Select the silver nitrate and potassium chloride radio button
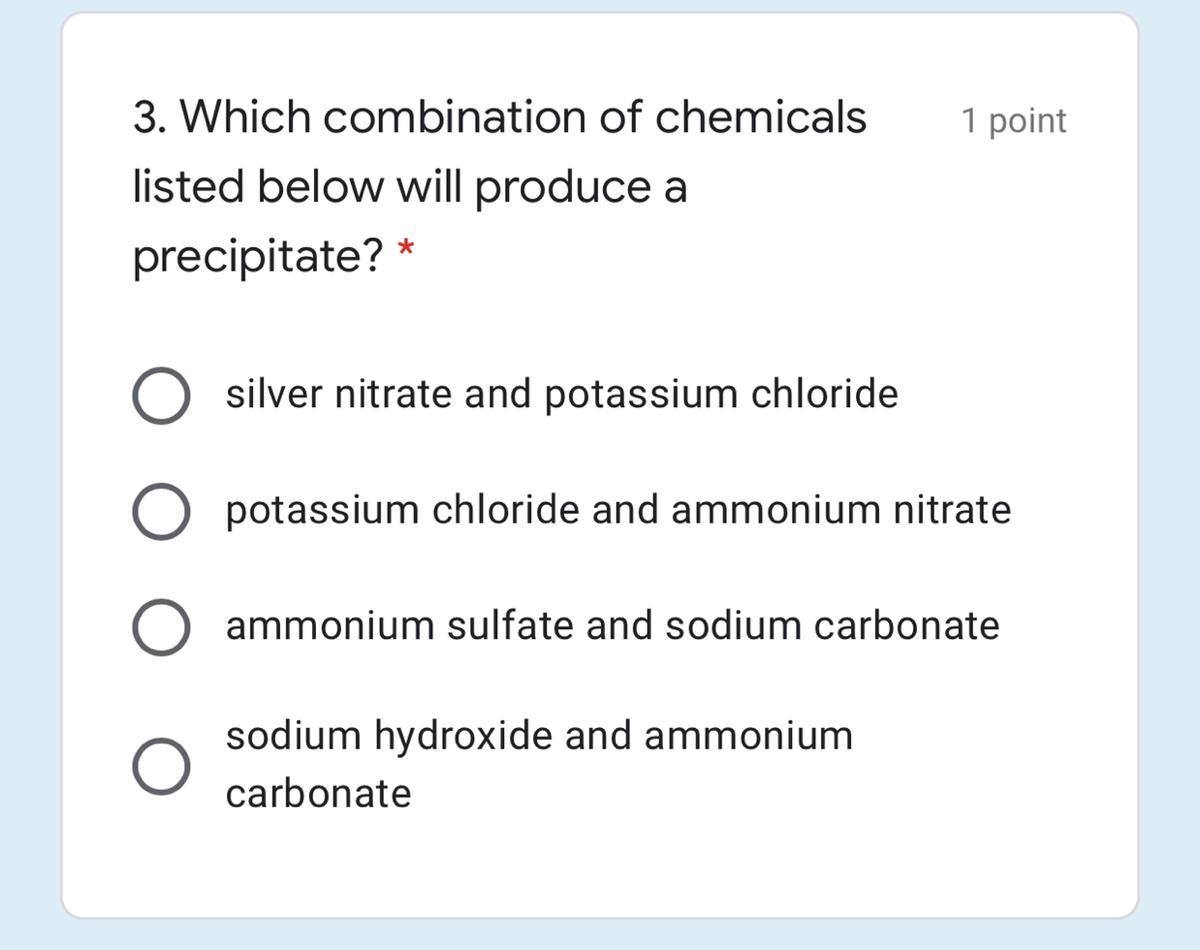 pos(160,396)
